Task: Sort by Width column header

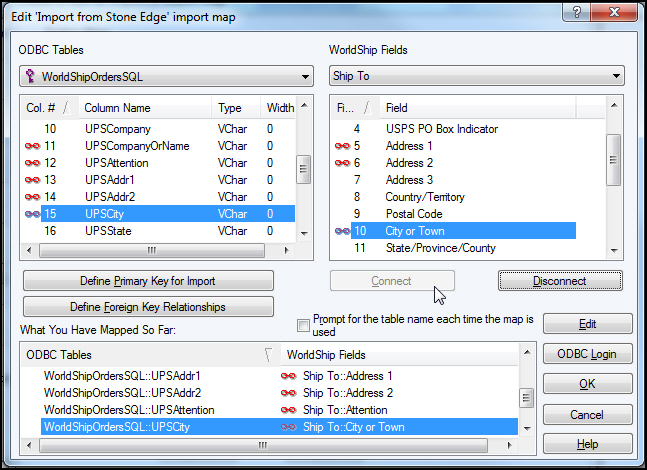Action: [x=279, y=108]
